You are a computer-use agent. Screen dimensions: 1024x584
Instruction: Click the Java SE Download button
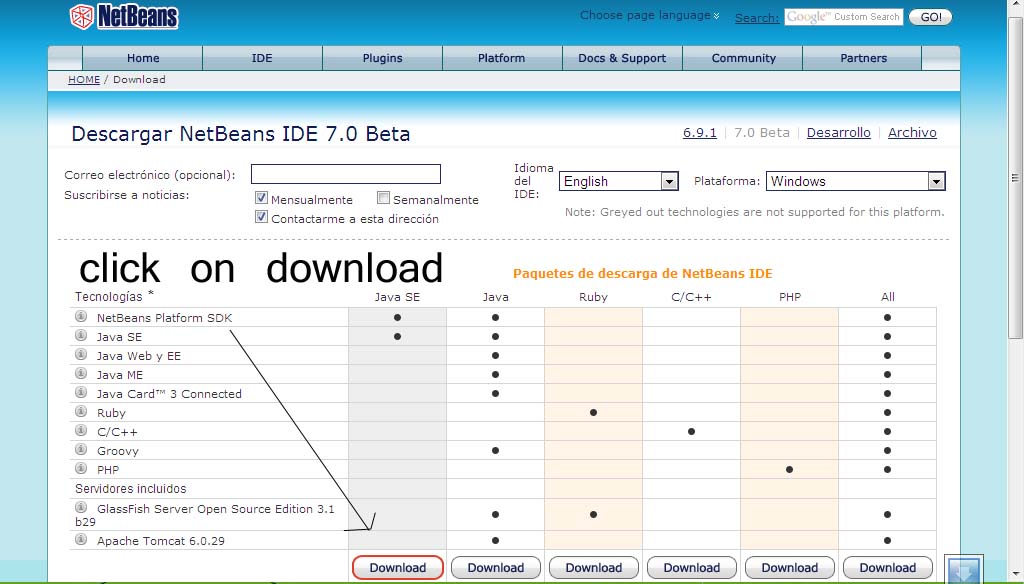(x=398, y=568)
